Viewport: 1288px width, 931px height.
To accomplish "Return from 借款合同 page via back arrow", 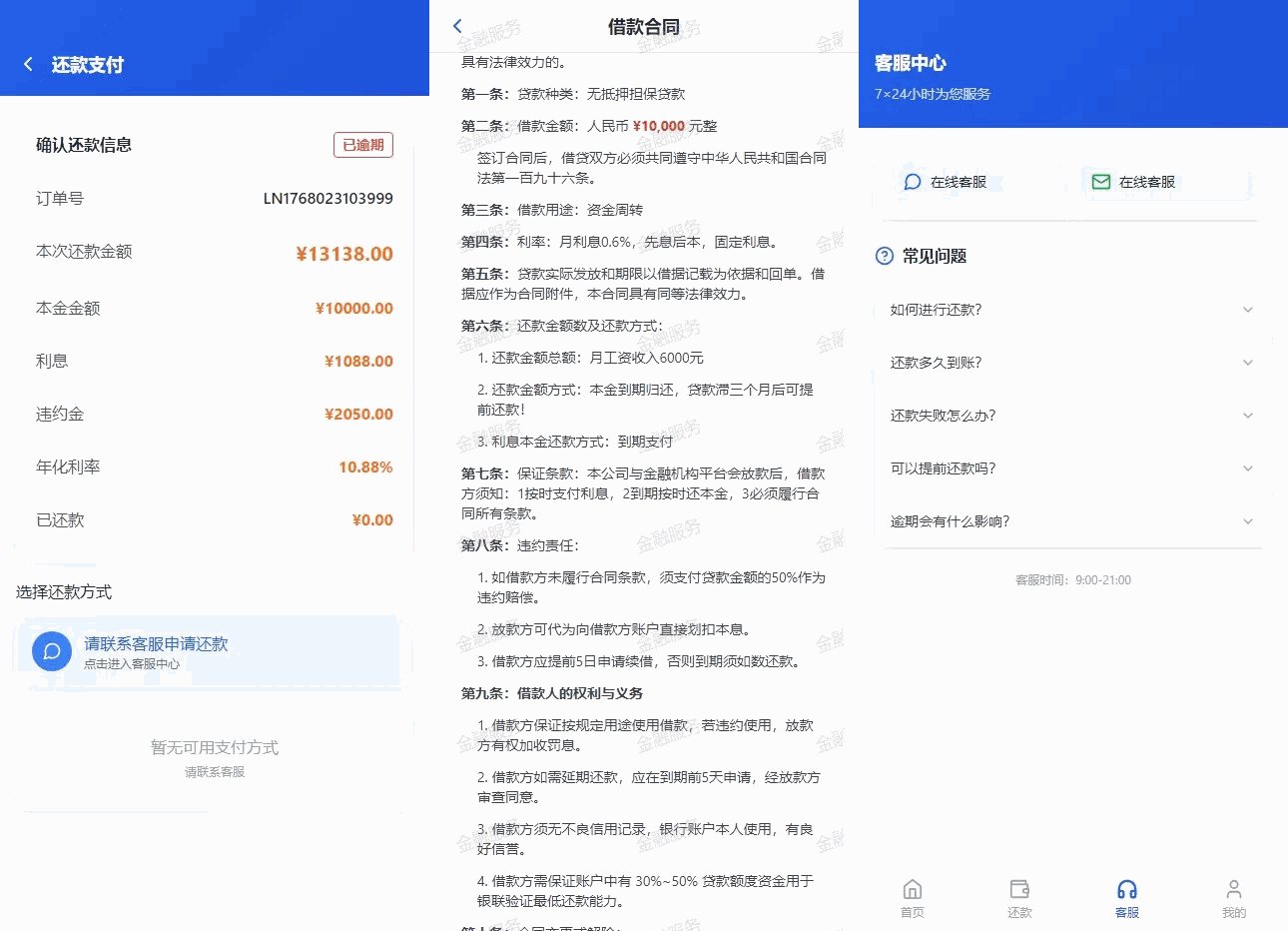I will (456, 26).
